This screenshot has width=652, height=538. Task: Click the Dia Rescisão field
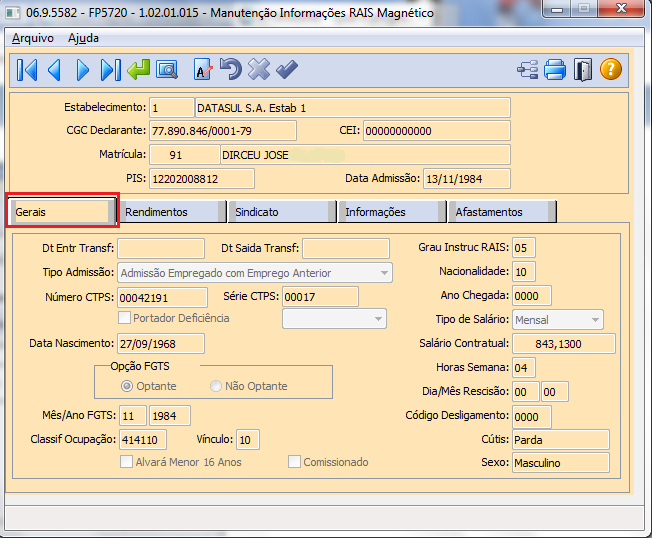point(526,392)
